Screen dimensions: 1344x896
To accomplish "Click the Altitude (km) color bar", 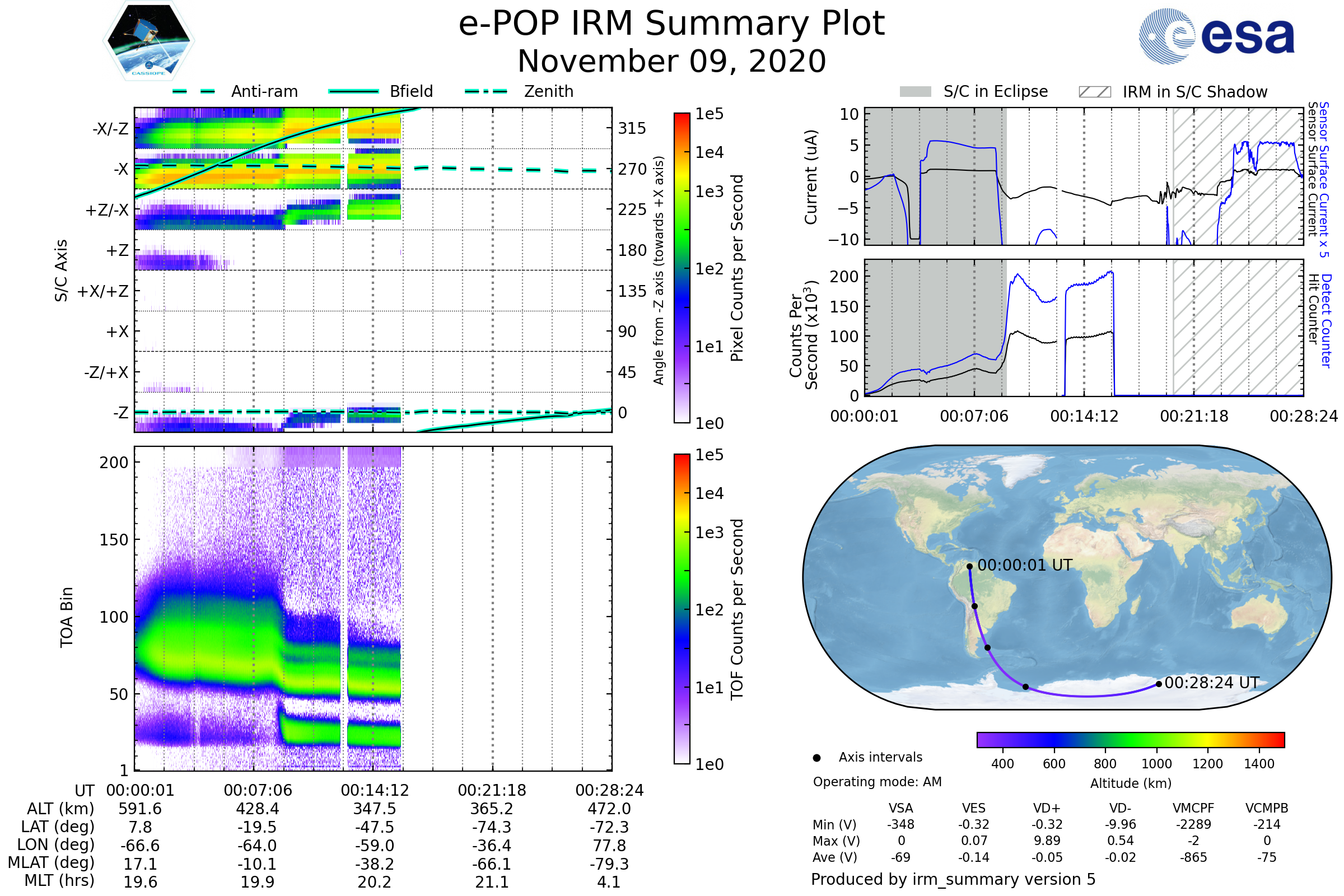I will [x=1130, y=739].
